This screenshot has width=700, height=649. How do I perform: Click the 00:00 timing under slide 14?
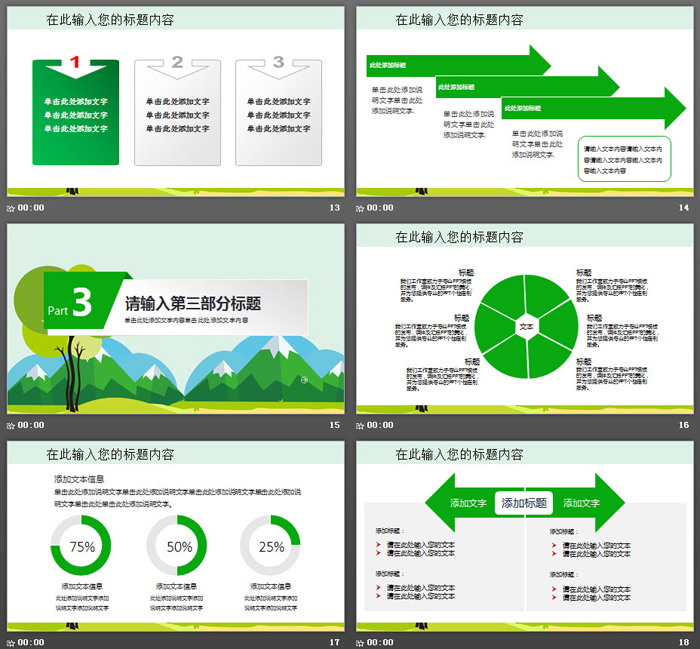[380, 208]
